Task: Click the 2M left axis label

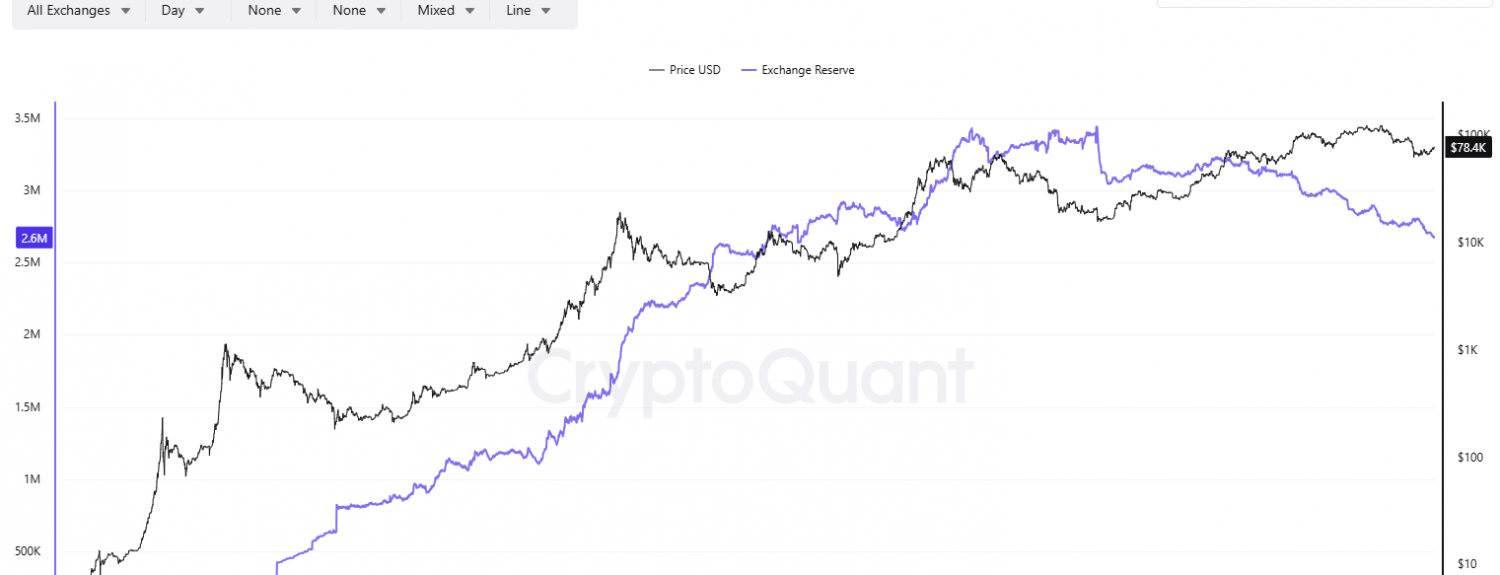Action: pyautogui.click(x=33, y=335)
